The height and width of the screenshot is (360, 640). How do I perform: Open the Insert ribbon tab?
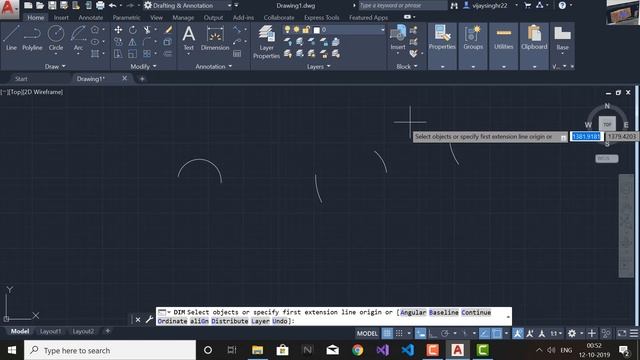(61, 18)
